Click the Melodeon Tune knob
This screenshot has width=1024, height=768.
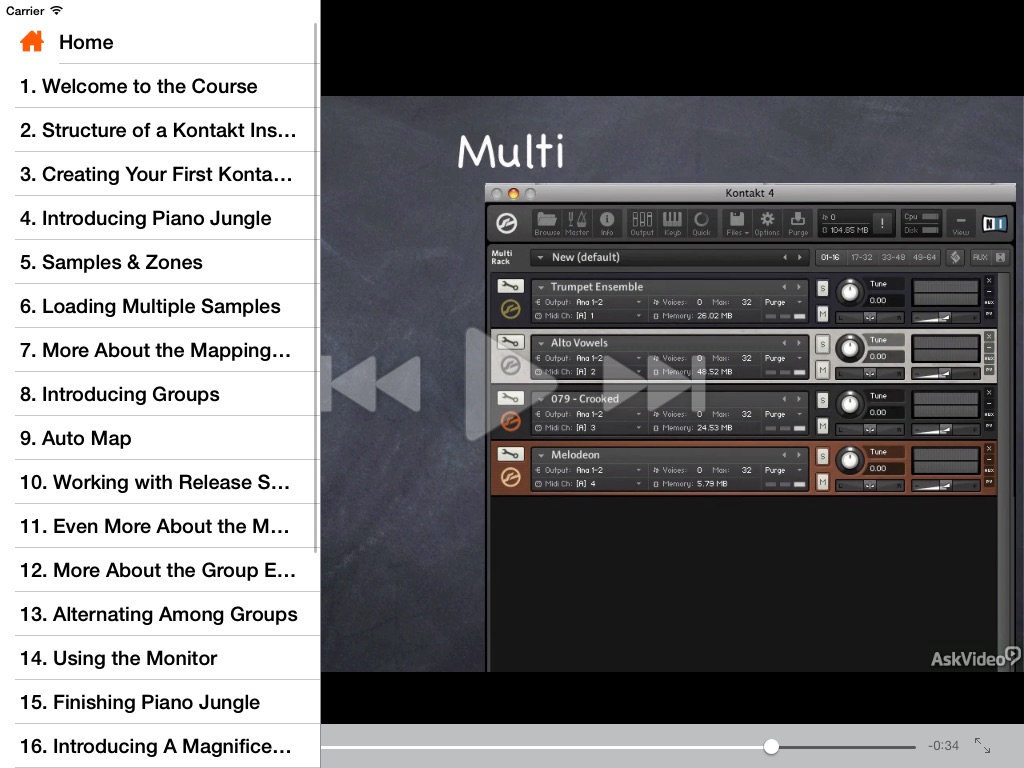coord(850,460)
